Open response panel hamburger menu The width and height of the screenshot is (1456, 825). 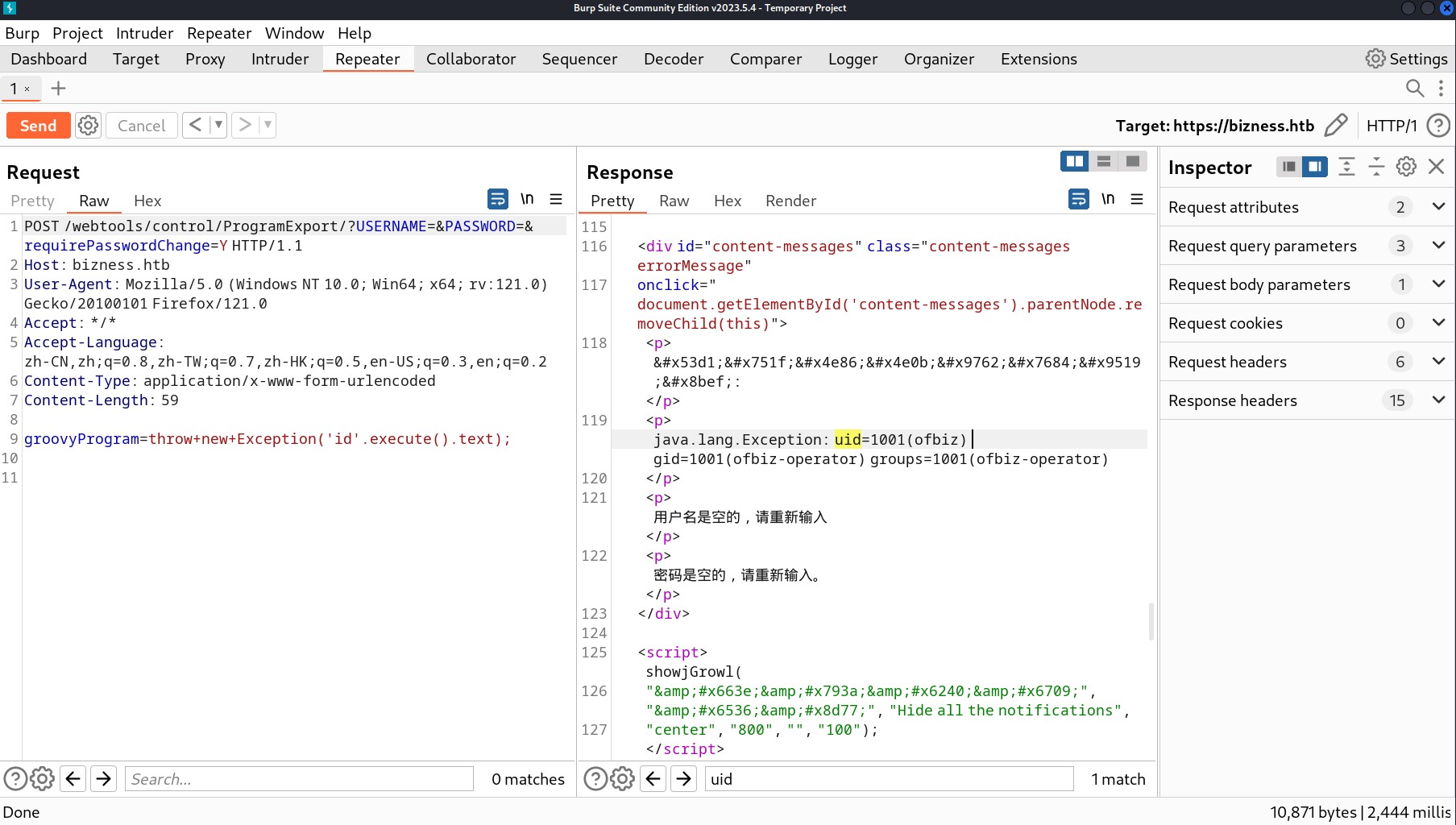tap(1137, 199)
